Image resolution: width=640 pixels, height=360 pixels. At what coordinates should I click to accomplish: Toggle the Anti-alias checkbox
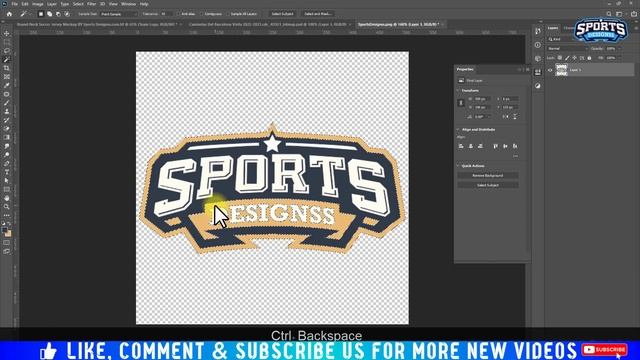(x=179, y=14)
